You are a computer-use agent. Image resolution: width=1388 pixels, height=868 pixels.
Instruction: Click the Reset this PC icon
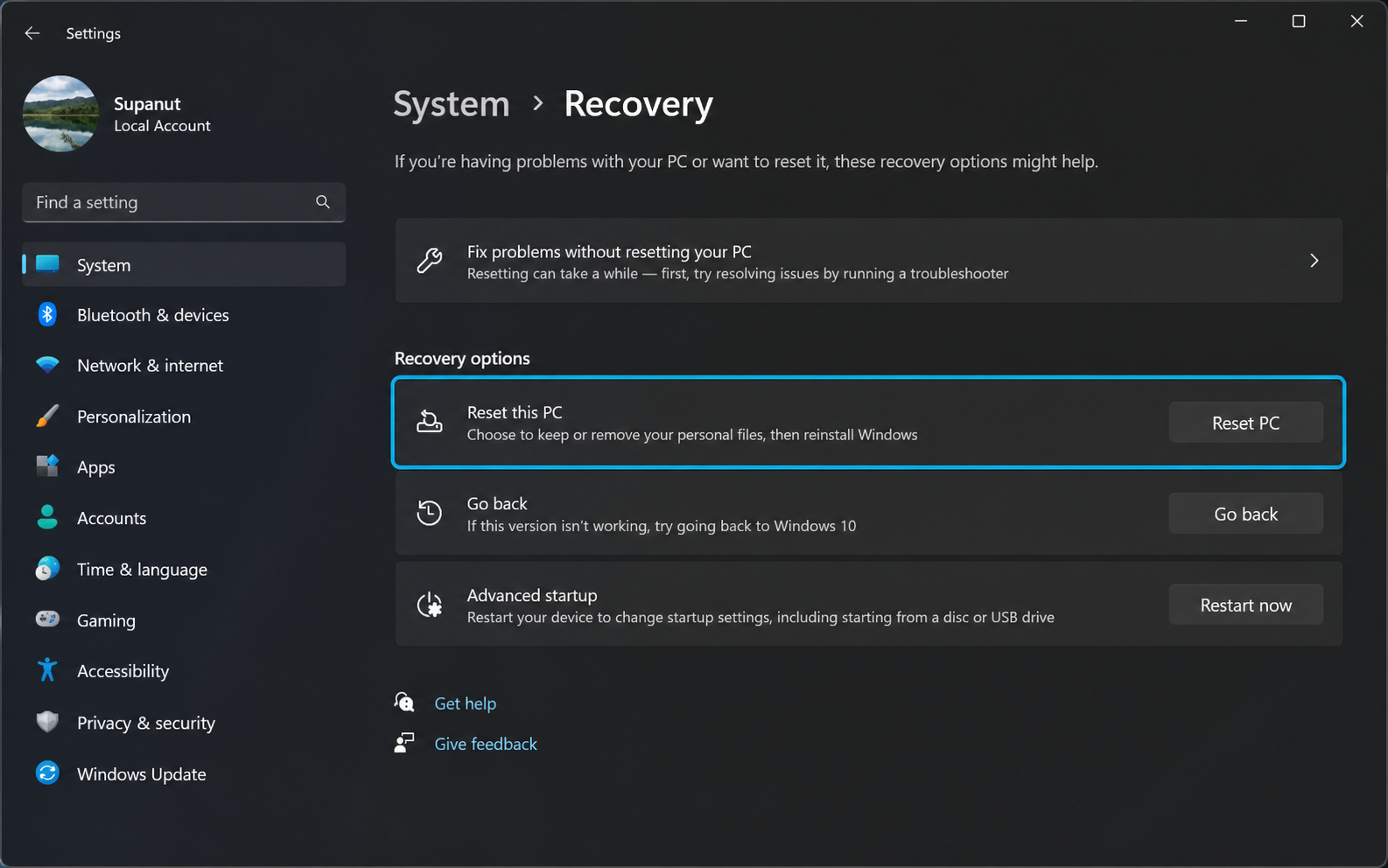tap(429, 422)
